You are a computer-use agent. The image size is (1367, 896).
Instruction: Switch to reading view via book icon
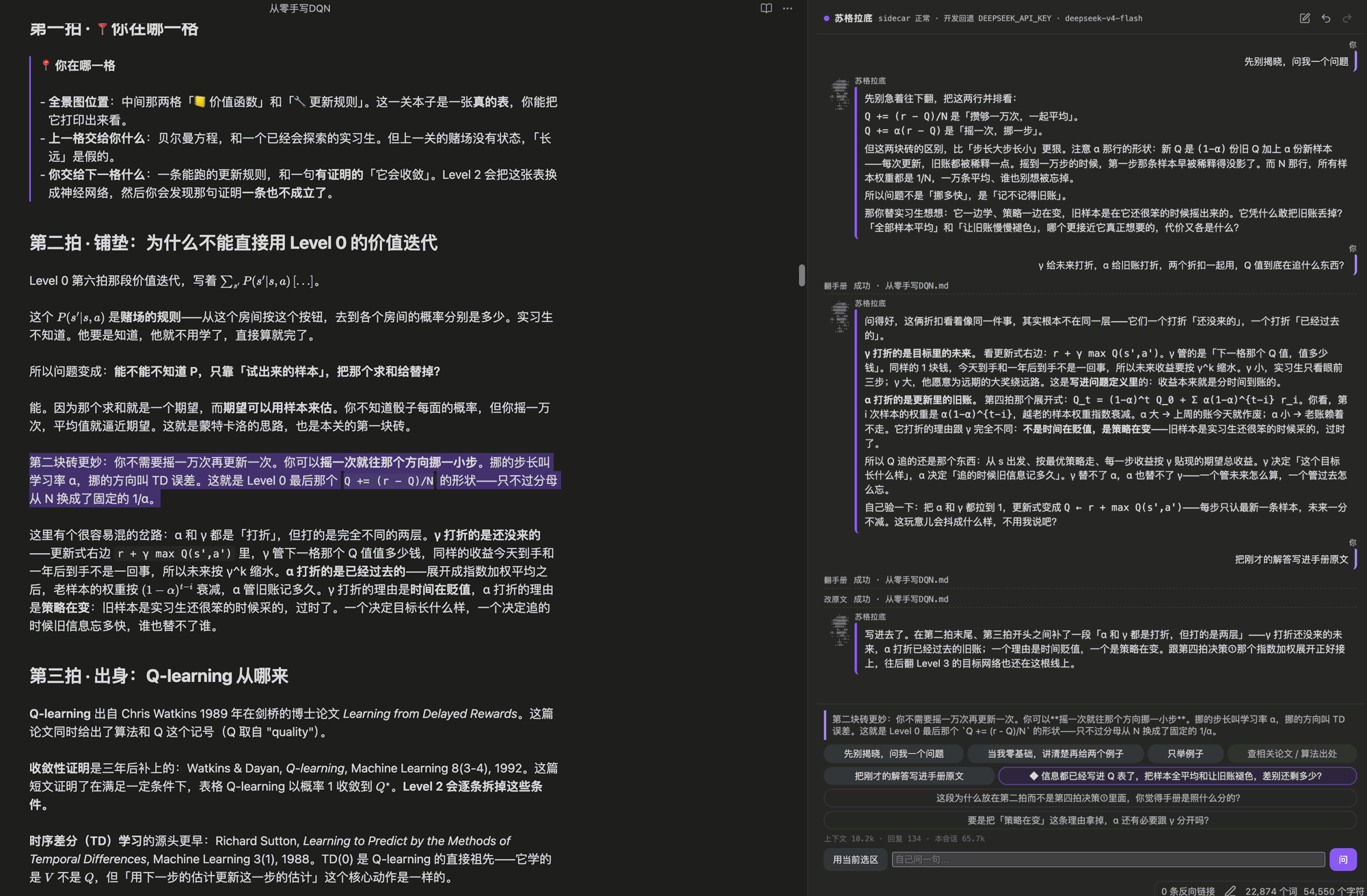pyautogui.click(x=766, y=8)
